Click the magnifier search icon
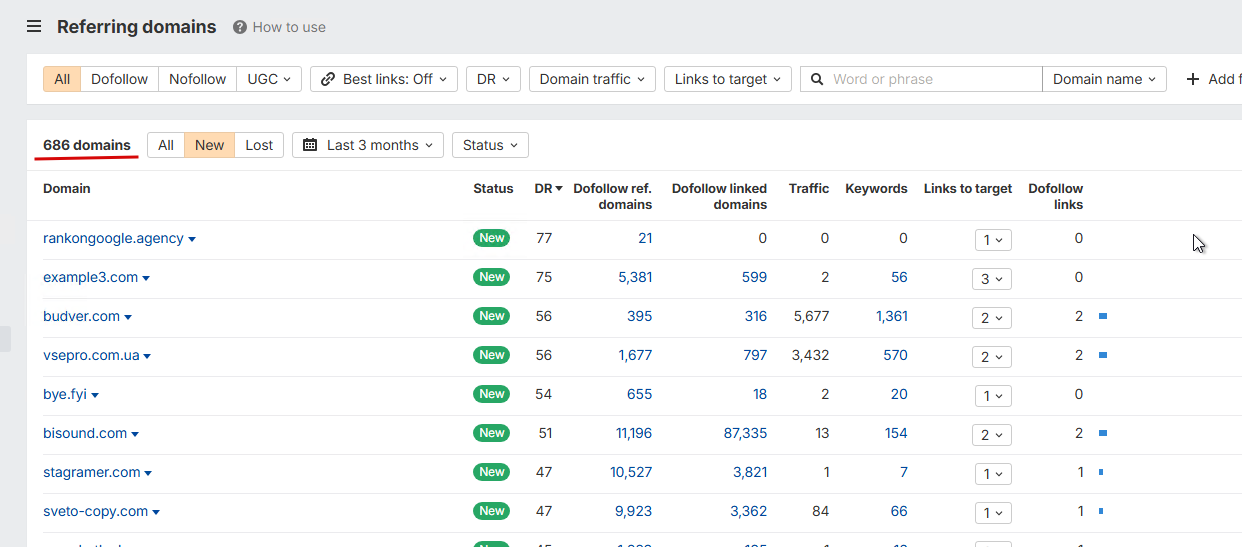 coord(817,79)
